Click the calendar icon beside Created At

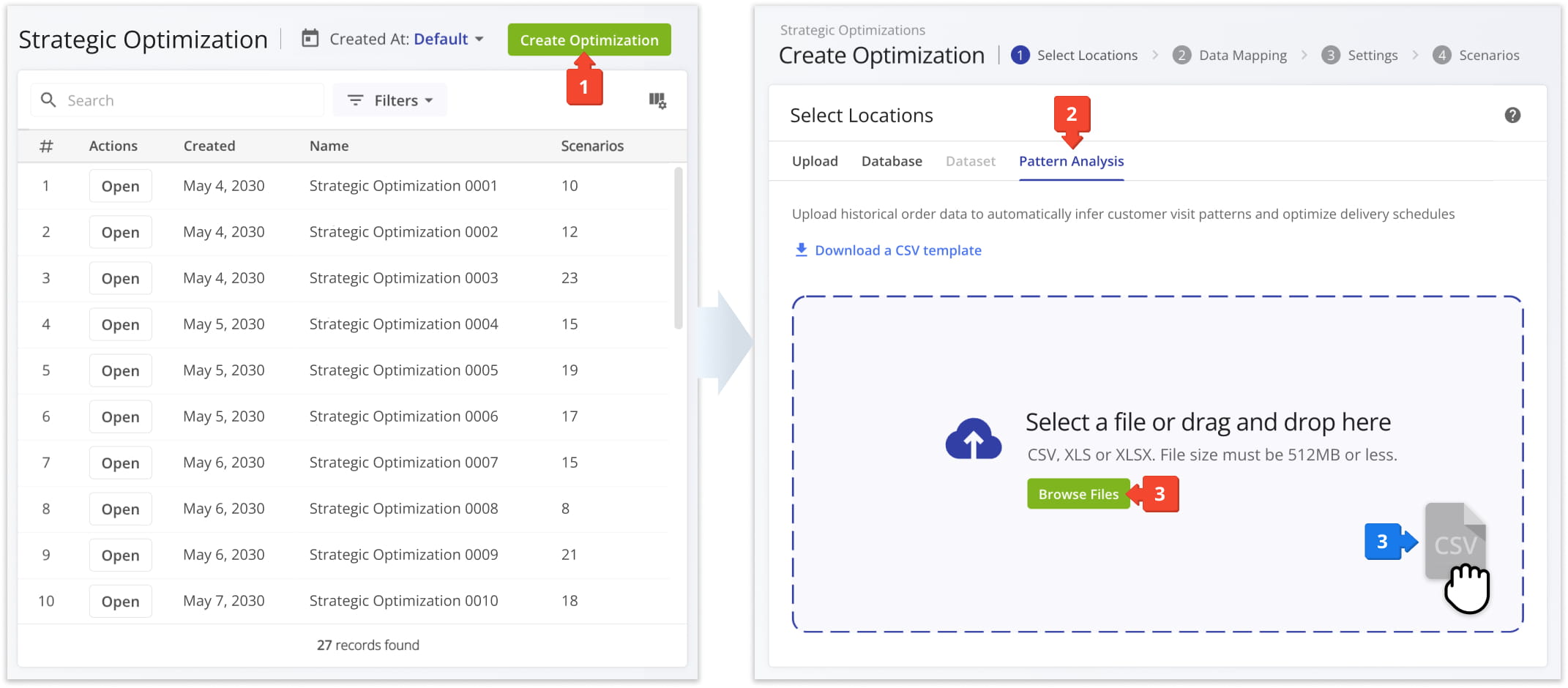pos(310,39)
